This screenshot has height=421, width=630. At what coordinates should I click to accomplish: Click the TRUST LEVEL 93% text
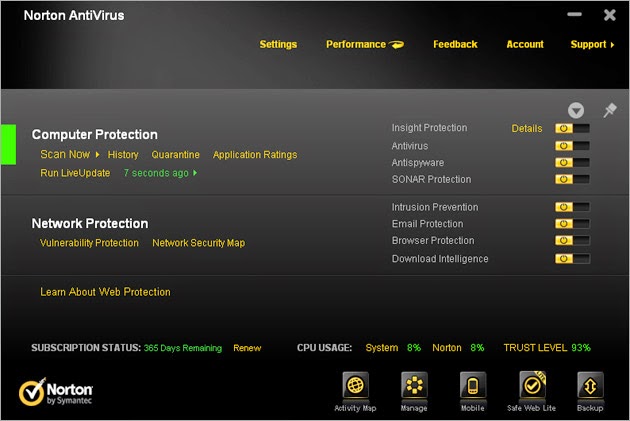point(547,348)
